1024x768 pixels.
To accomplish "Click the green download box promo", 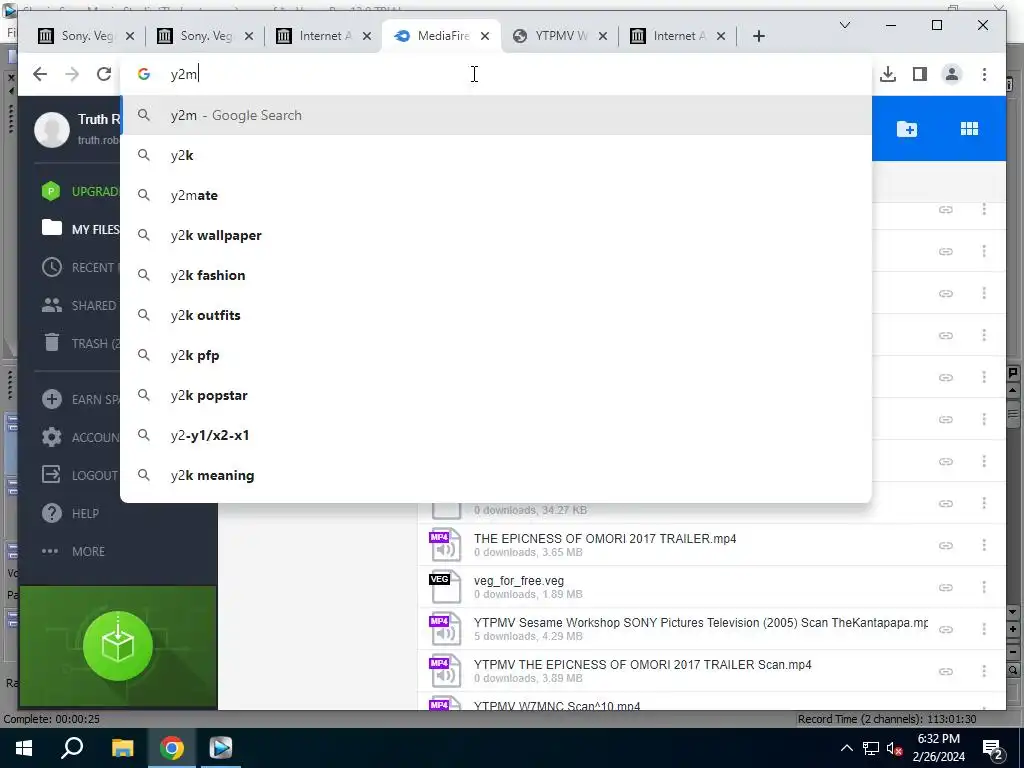I will pos(118,646).
